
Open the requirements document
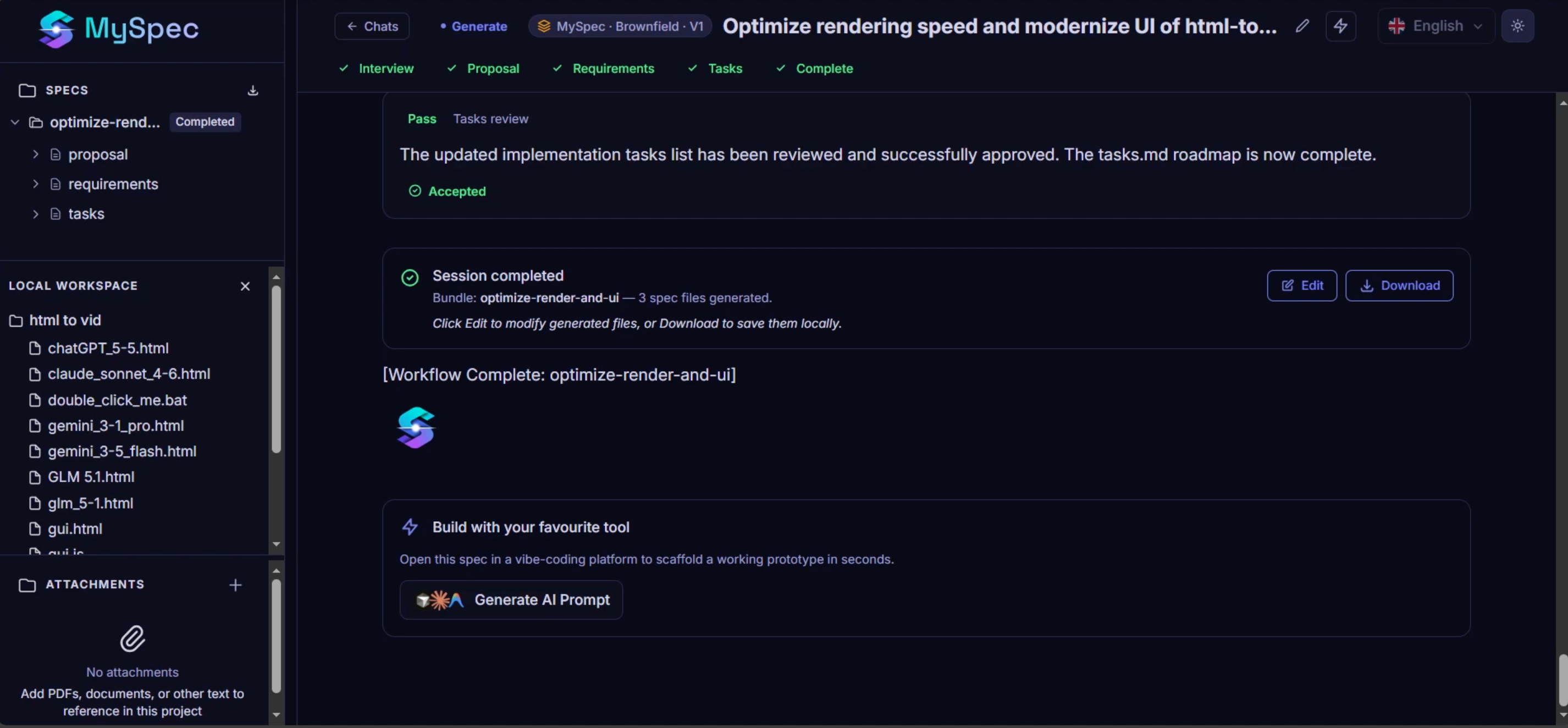pos(113,184)
